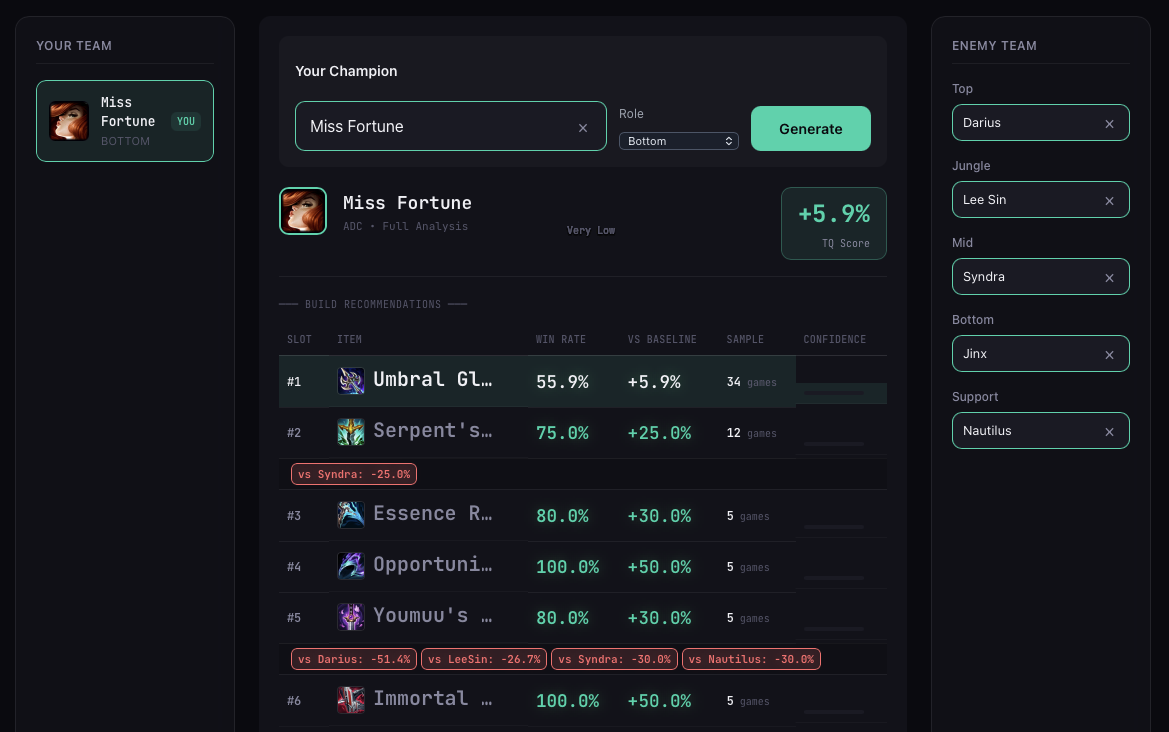This screenshot has height=732, width=1169.
Task: Click the Immortal Shieldbow item icon
Action: (351, 700)
